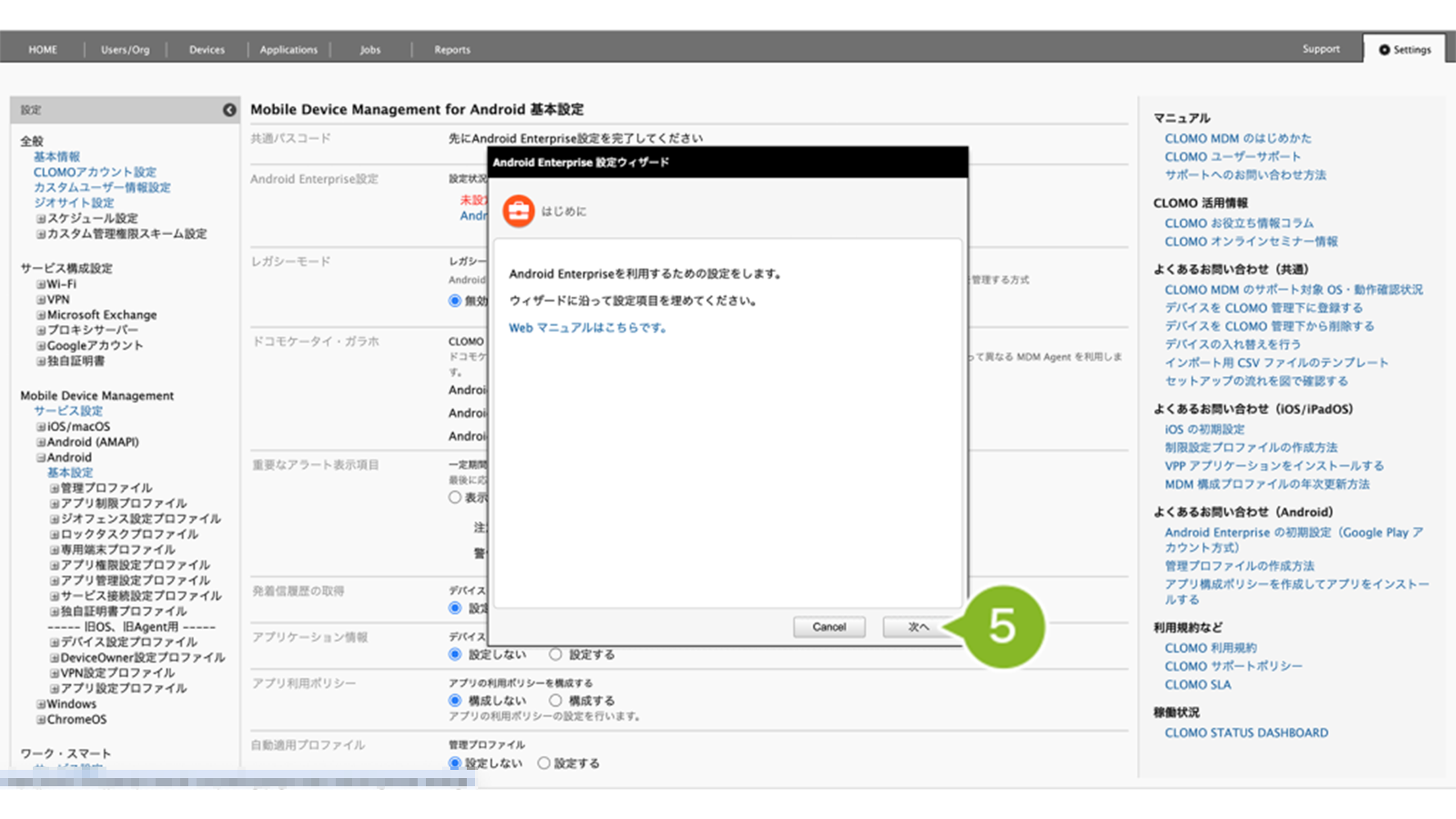The width and height of the screenshot is (1456, 819).
Task: Click the Settings gear icon
Action: [1384, 50]
